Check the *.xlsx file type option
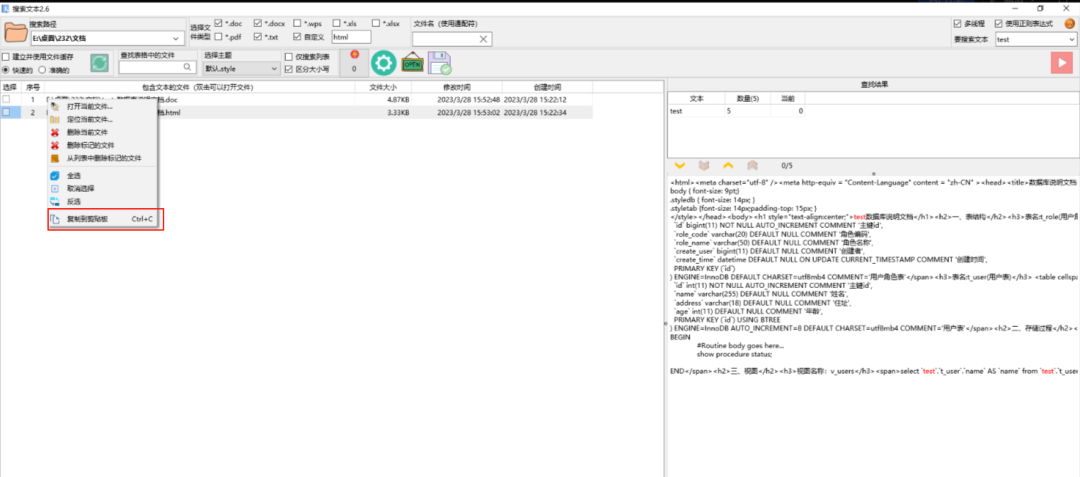This screenshot has height=477, width=1080. click(375, 23)
